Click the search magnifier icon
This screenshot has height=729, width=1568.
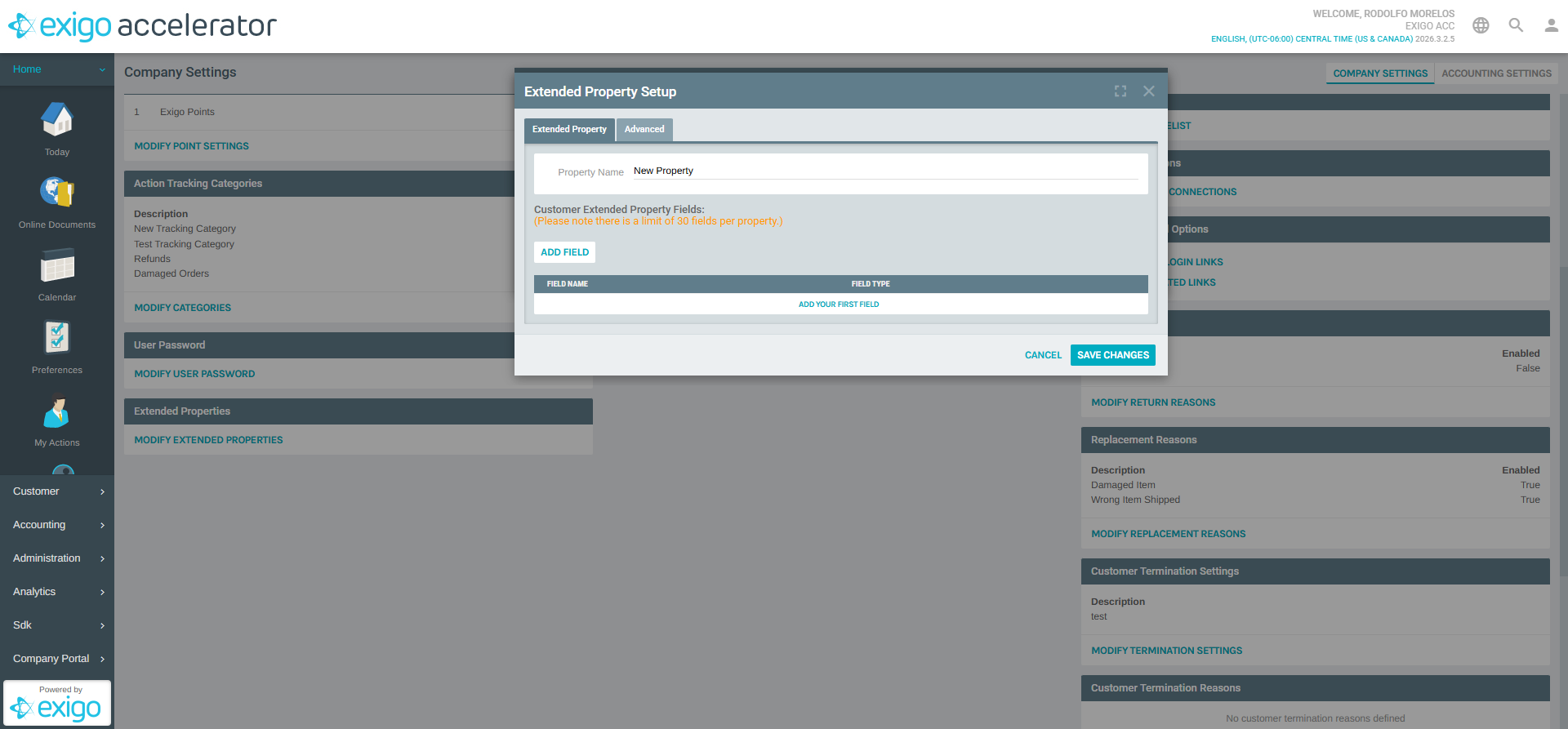1516,25
